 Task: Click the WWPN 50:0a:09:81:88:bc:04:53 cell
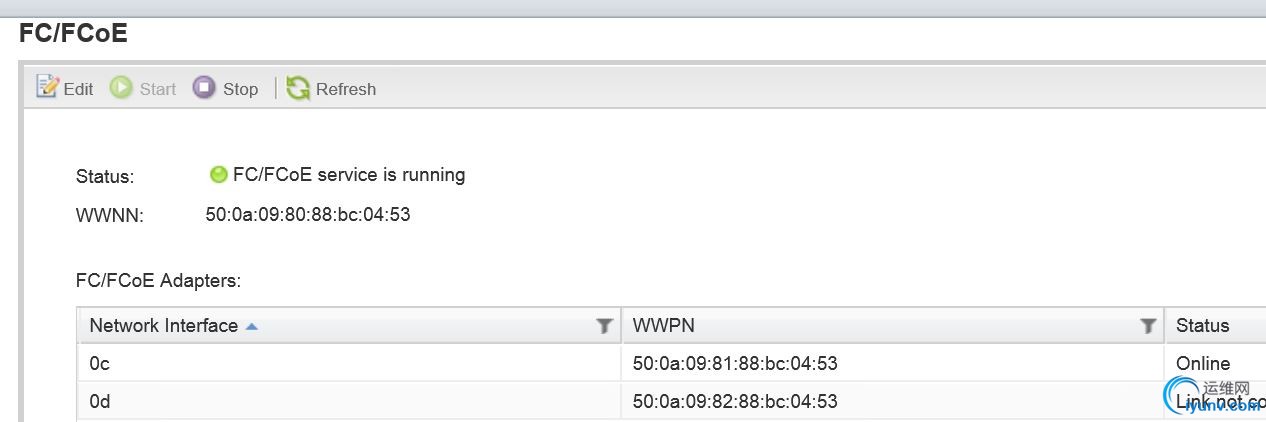click(x=735, y=363)
